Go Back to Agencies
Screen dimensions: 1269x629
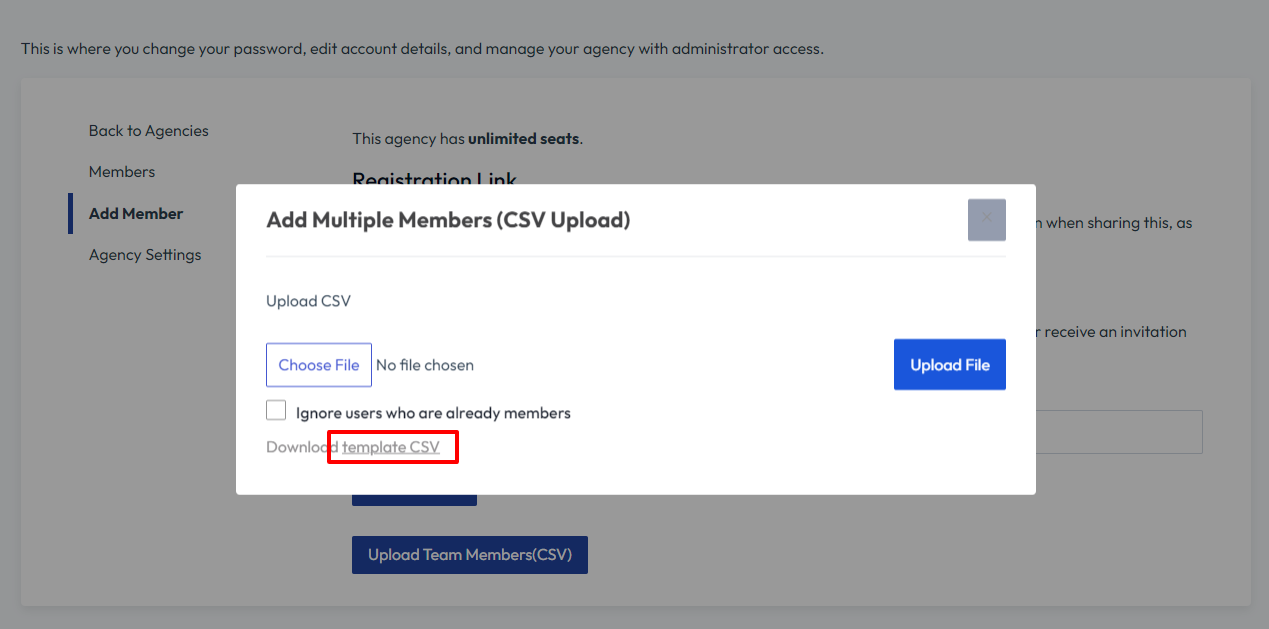tap(148, 130)
